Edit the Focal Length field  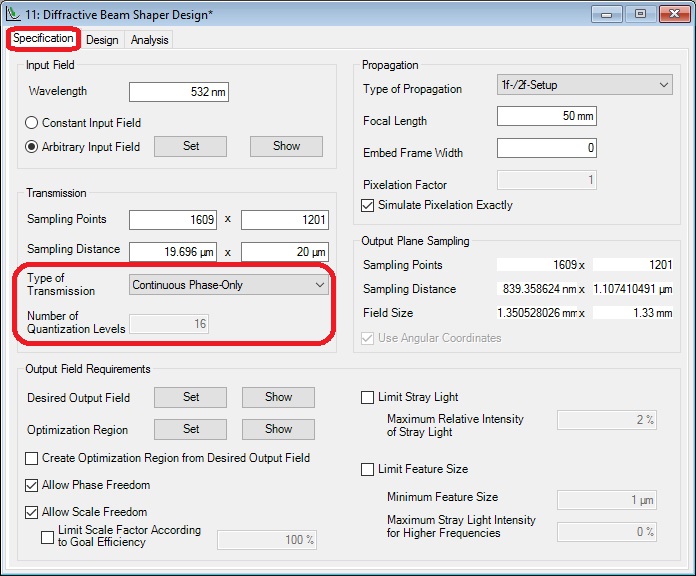click(546, 117)
